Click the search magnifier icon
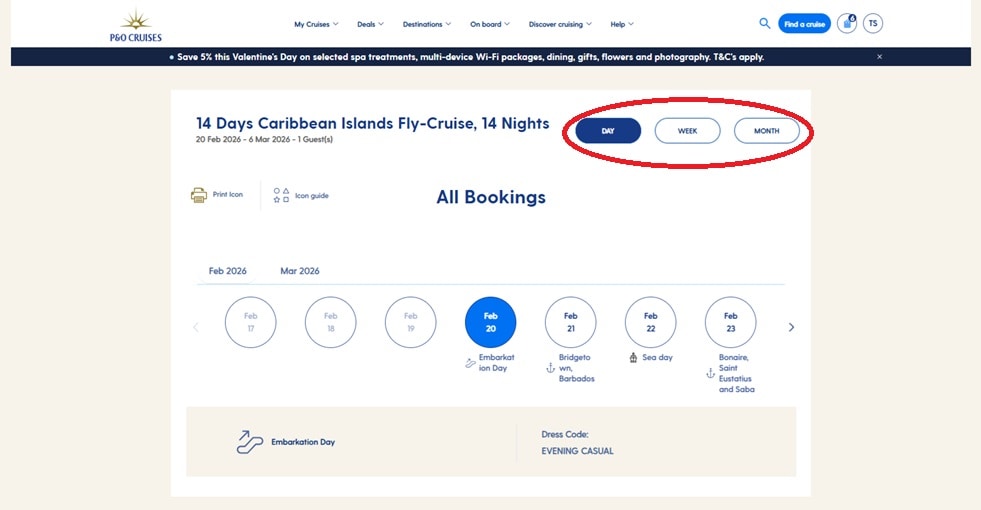981x510 pixels. [x=764, y=23]
